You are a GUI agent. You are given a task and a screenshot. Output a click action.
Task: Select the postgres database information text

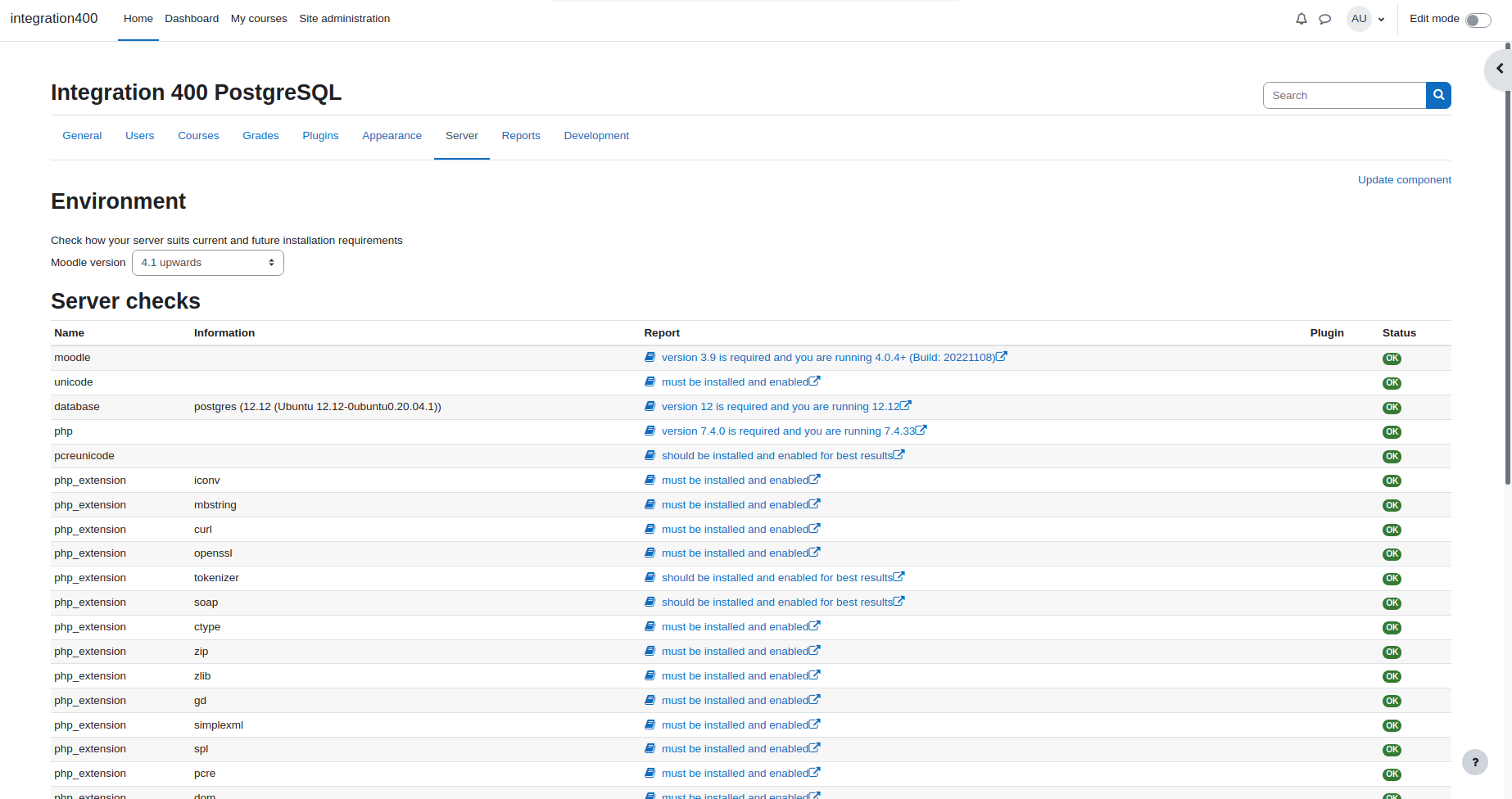click(317, 407)
